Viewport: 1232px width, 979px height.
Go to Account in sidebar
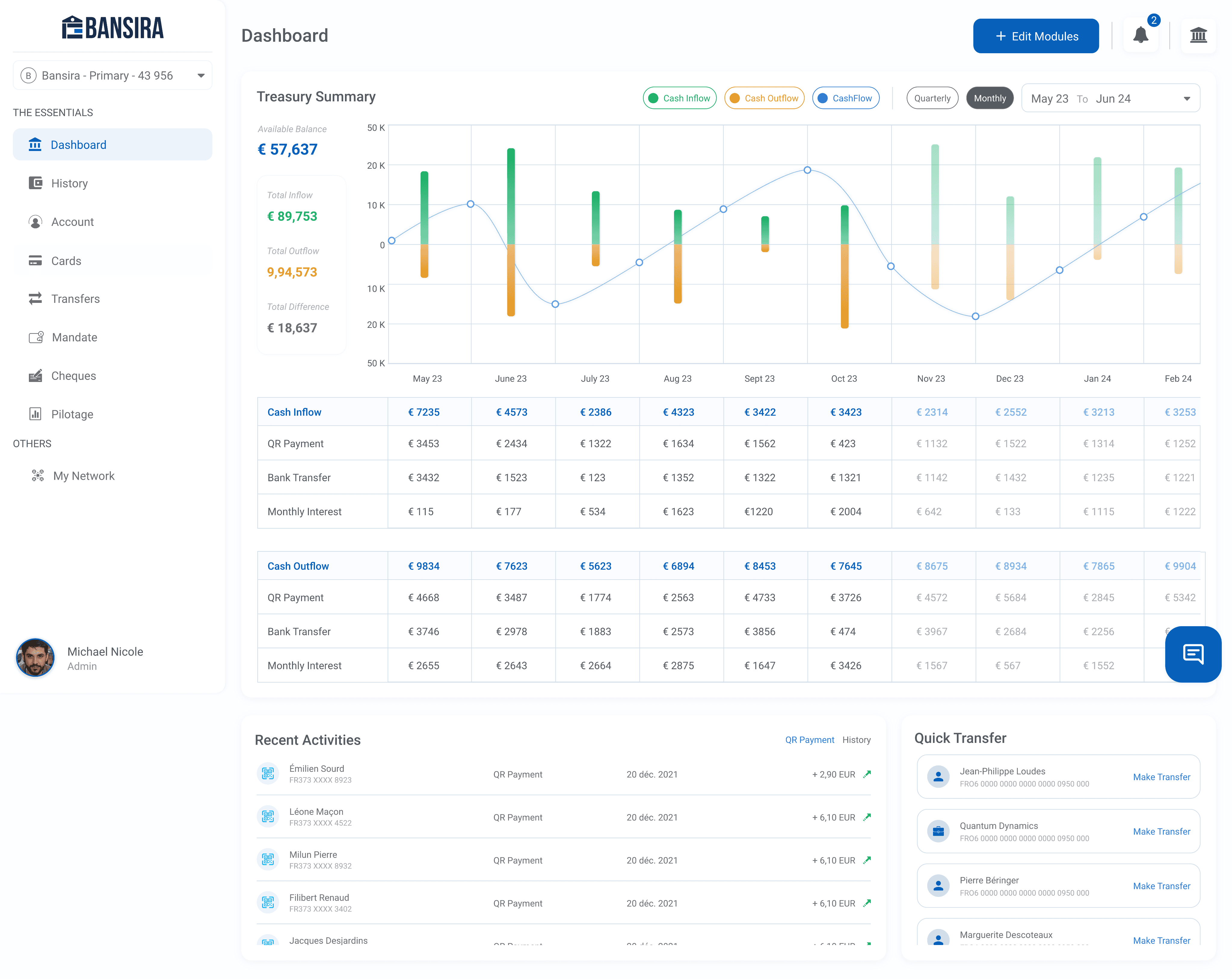[x=112, y=221]
